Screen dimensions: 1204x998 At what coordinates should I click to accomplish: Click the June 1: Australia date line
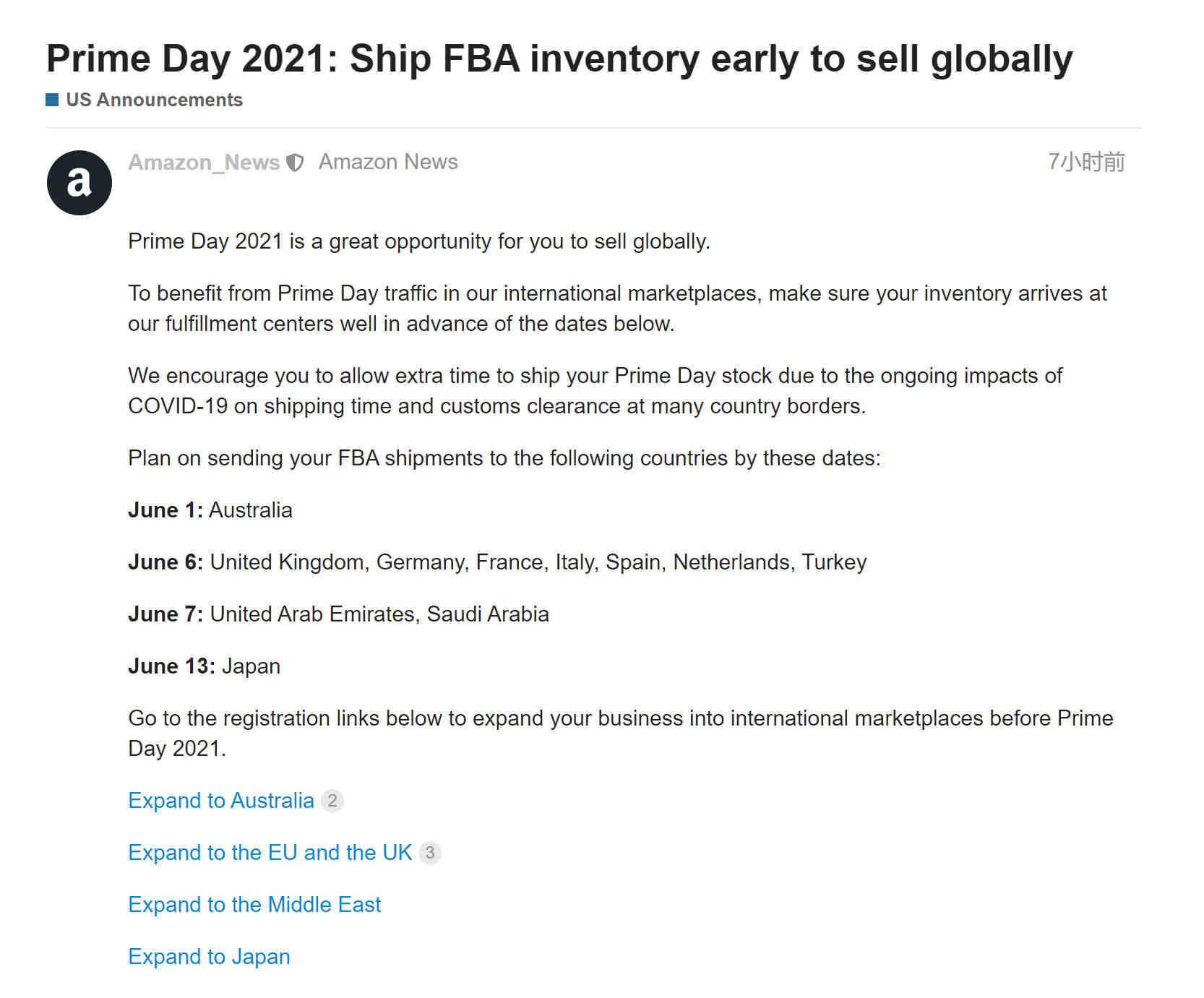210,510
